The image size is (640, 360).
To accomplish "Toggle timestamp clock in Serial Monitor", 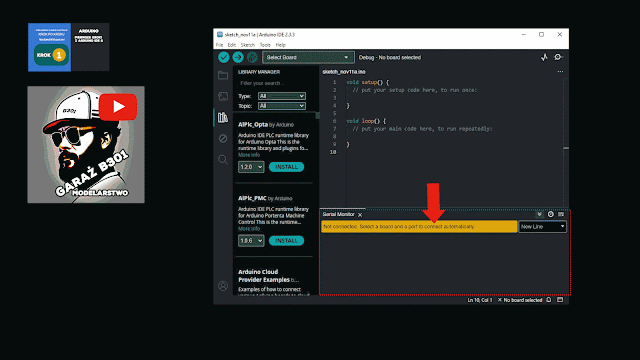I will coord(551,214).
